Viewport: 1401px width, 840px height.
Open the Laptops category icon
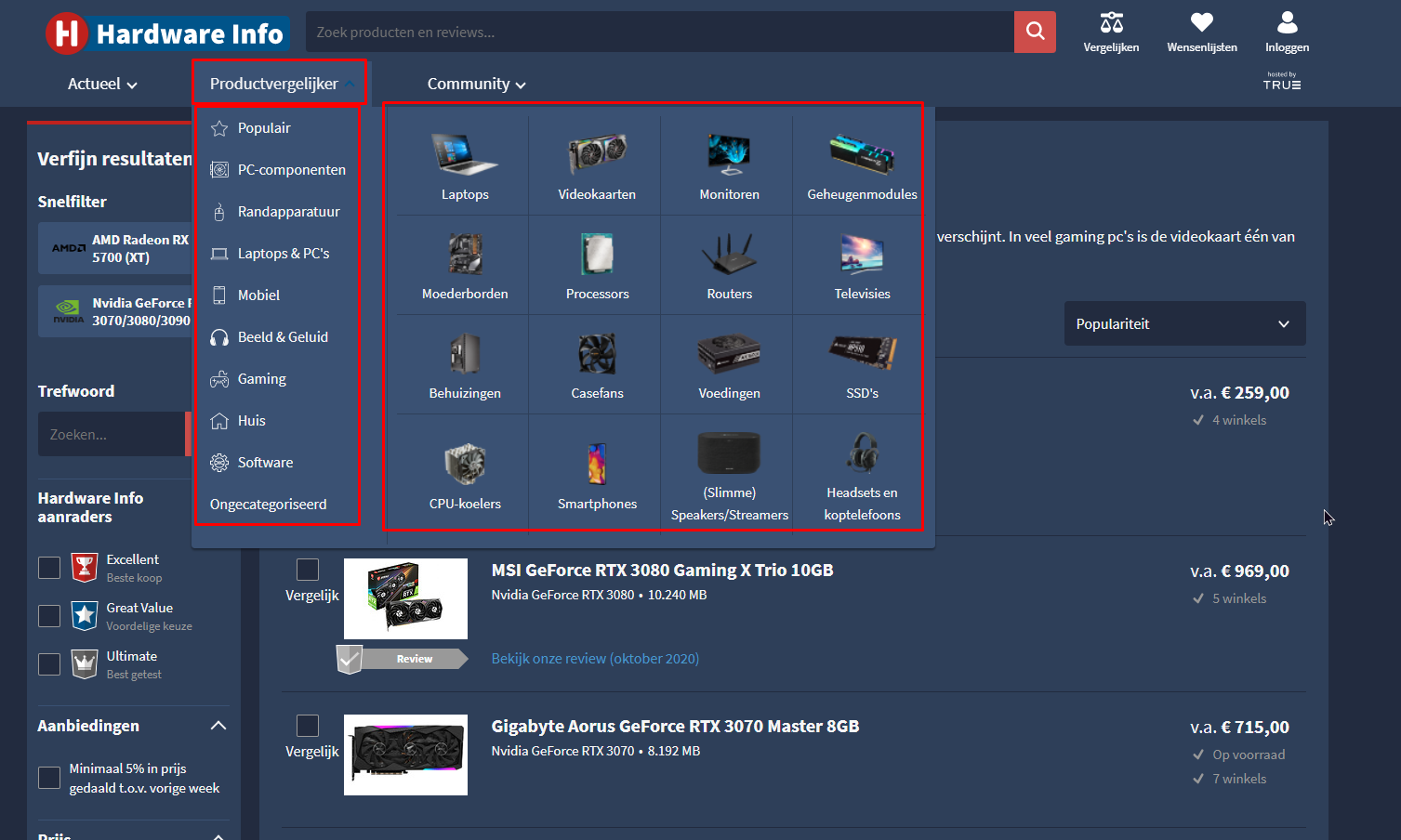[x=465, y=154]
